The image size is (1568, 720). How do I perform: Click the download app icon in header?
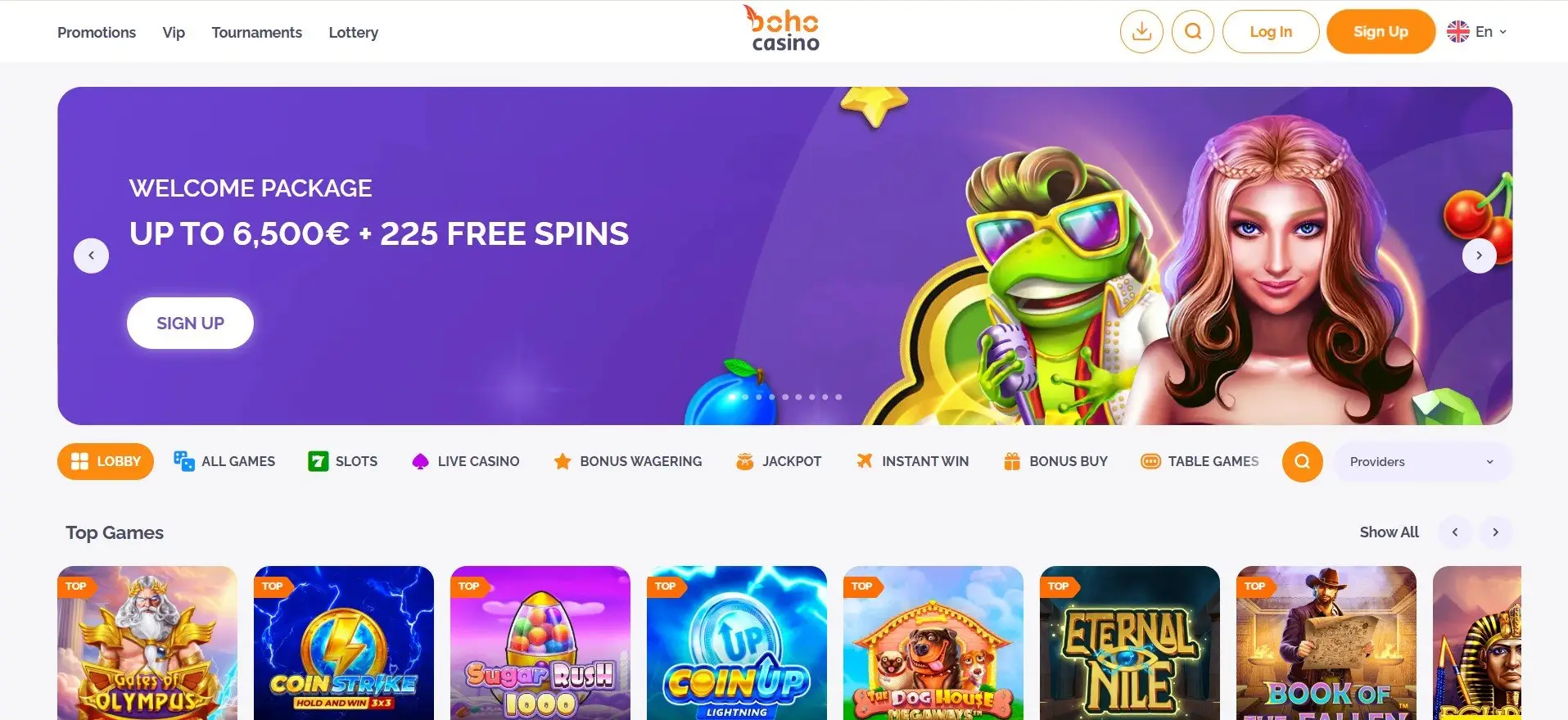1141,32
